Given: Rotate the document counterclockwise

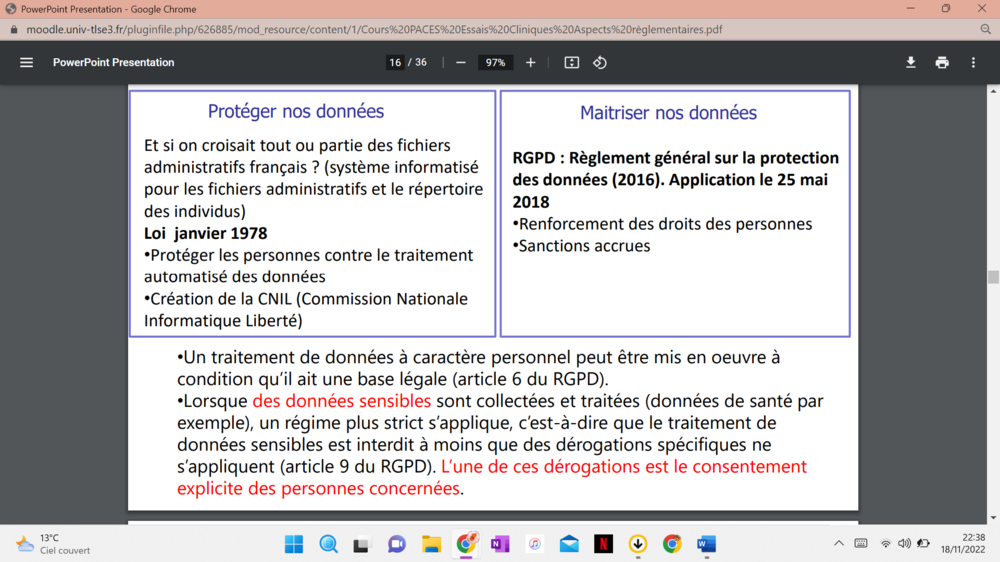Looking at the screenshot, I should pos(600,62).
